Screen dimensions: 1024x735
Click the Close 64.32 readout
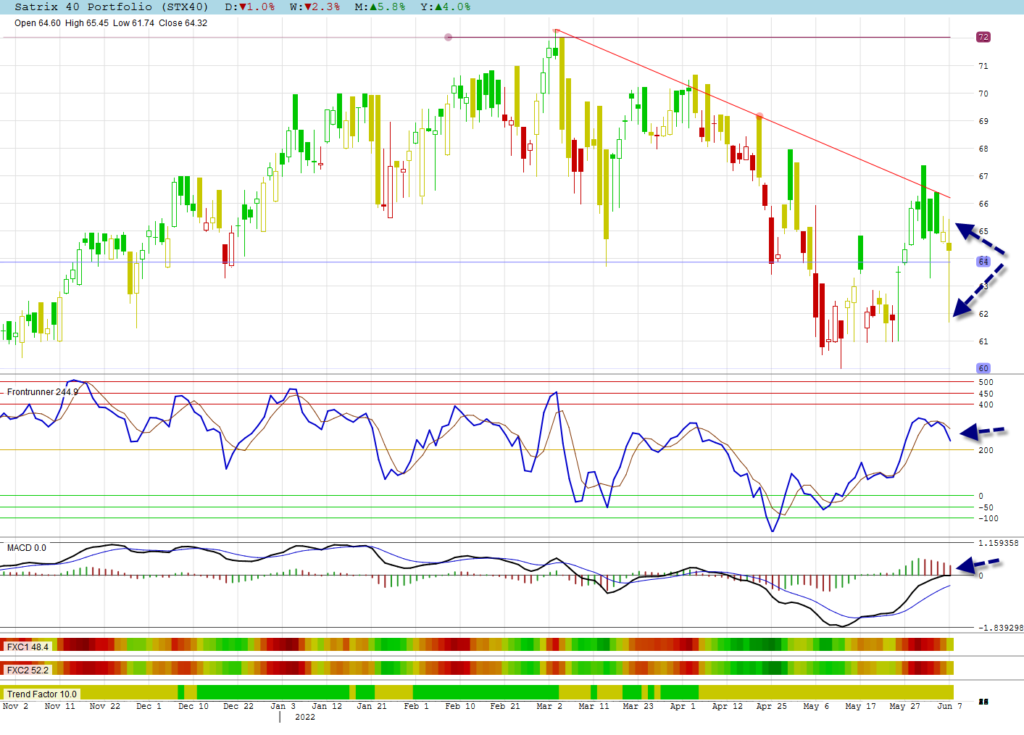click(x=183, y=23)
